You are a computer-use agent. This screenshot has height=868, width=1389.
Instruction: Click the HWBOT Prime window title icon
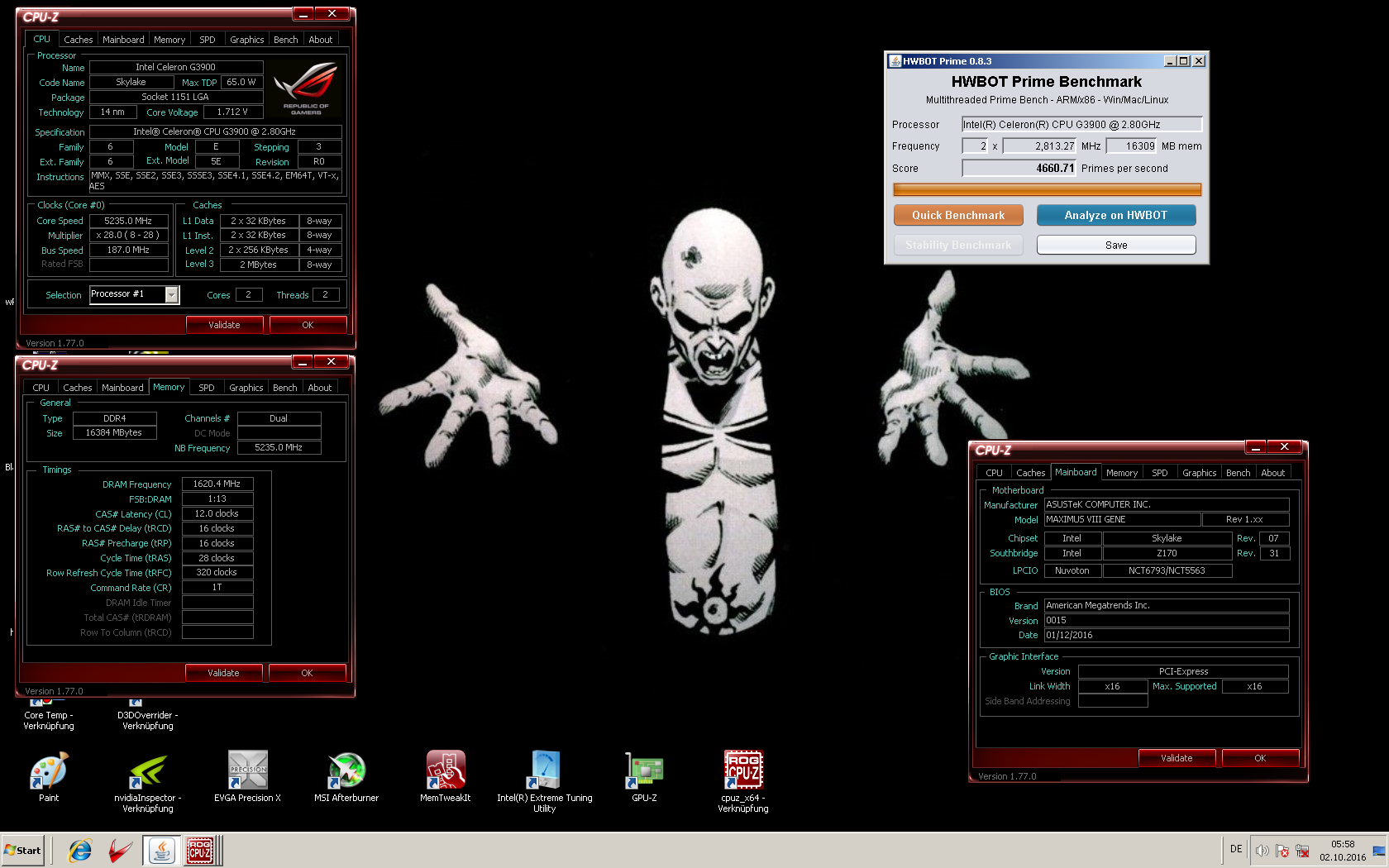coord(895,61)
